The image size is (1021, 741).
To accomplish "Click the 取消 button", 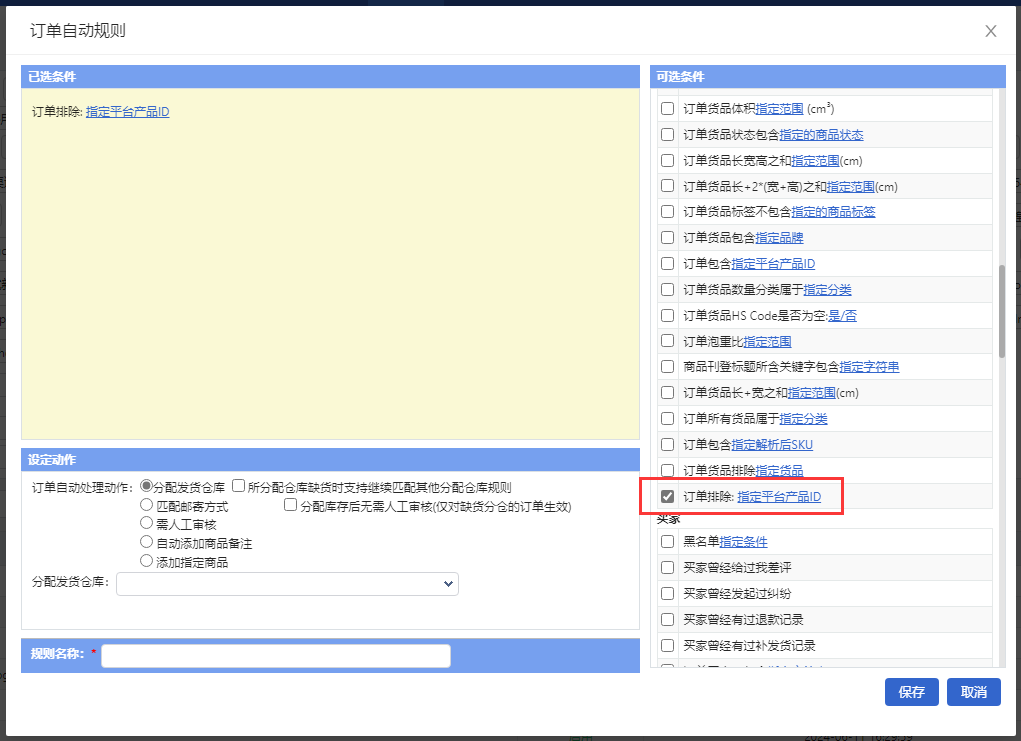I will pyautogui.click(x=973, y=692).
